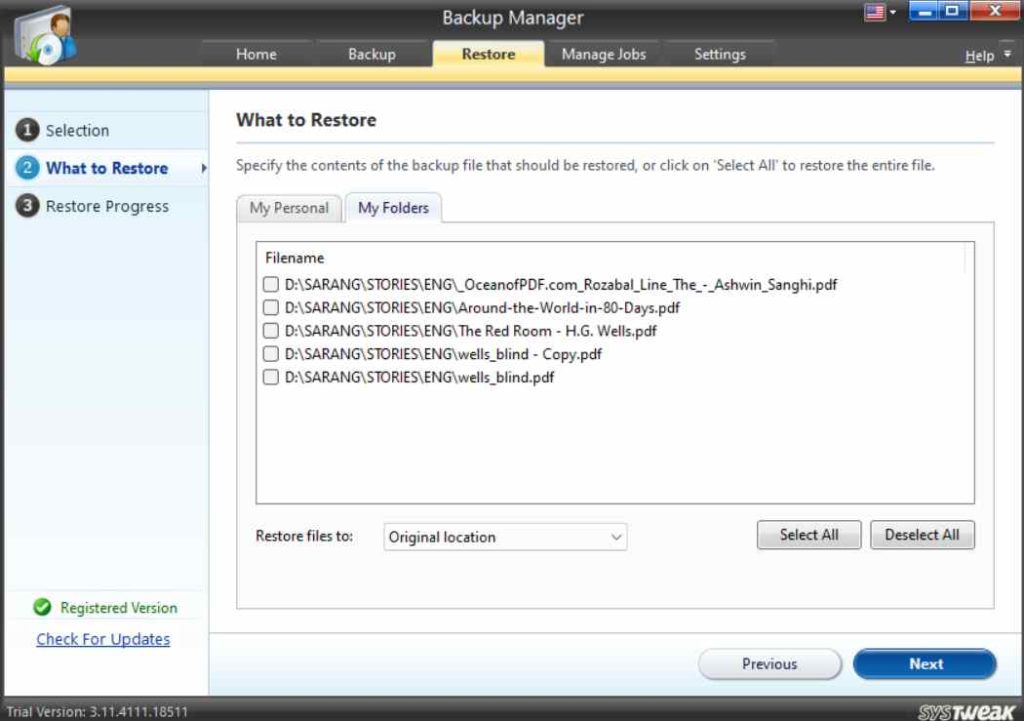Select the Restore tab
This screenshot has width=1024, height=721.
click(488, 54)
